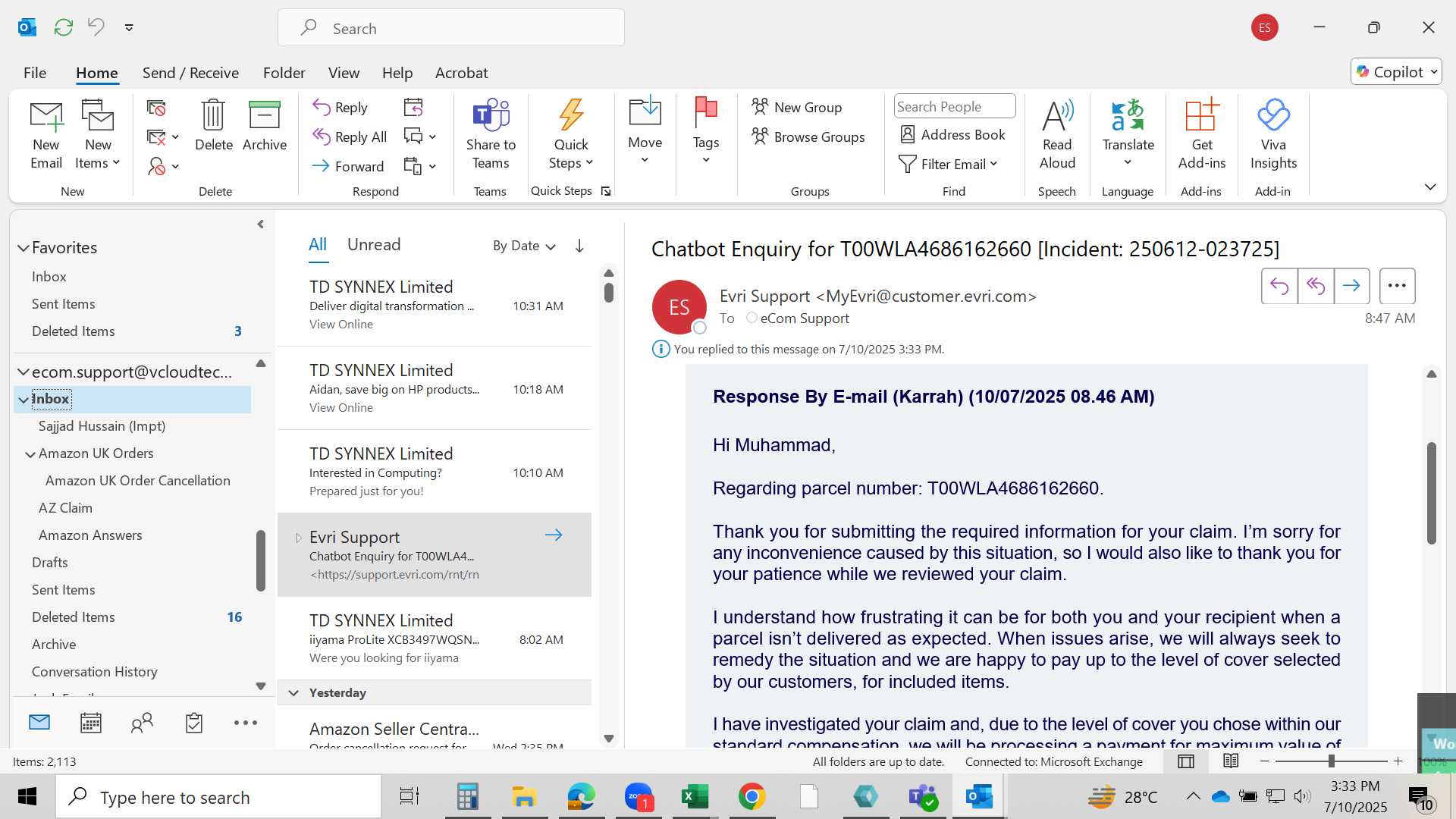Collapse the Yesterday group
This screenshot has width=1456, height=819.
tap(293, 693)
